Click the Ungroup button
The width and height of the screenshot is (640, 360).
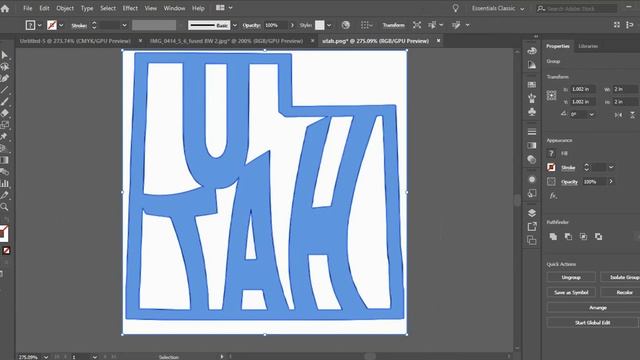pos(571,278)
